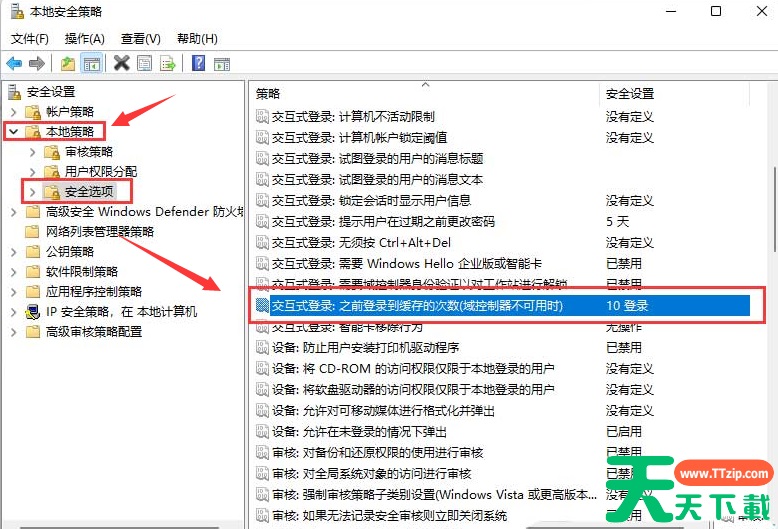Open the 文件(F) menu
The image size is (778, 529).
tap(30, 39)
